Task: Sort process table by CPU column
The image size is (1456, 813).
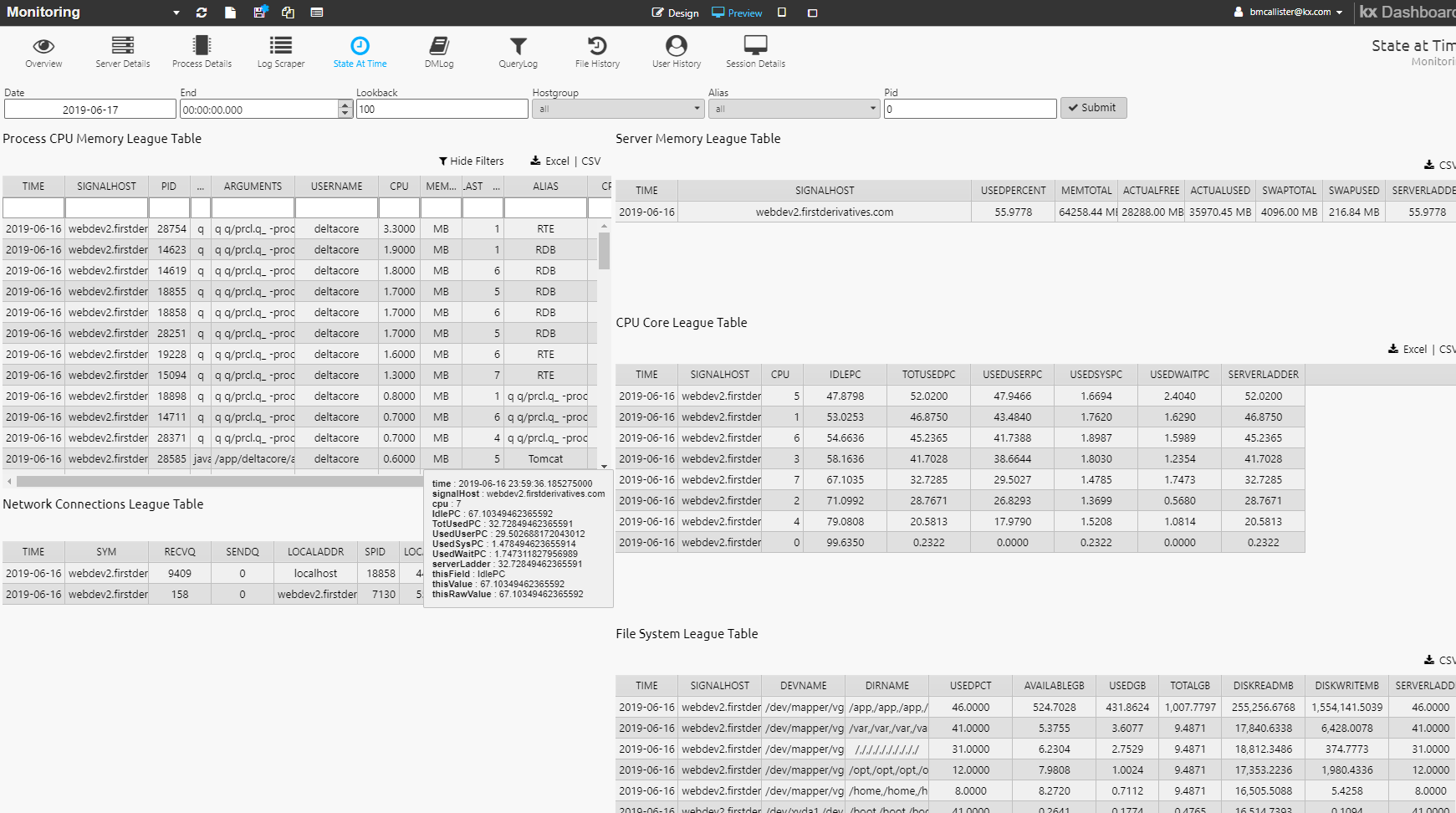Action: [x=399, y=187]
